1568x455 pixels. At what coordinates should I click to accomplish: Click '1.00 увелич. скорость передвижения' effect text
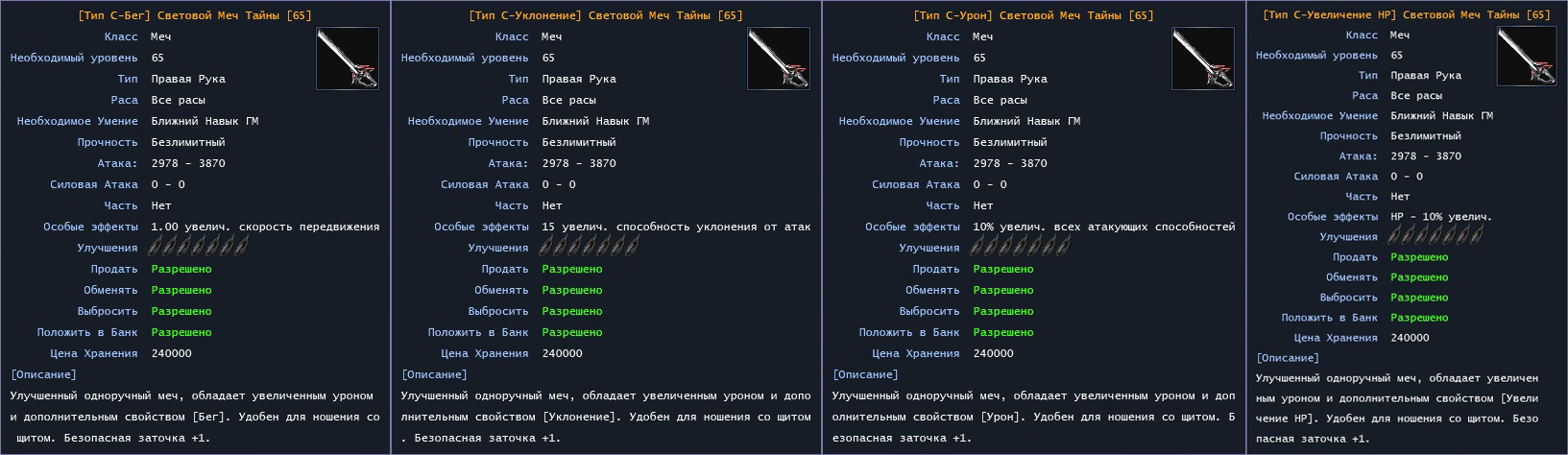[265, 227]
